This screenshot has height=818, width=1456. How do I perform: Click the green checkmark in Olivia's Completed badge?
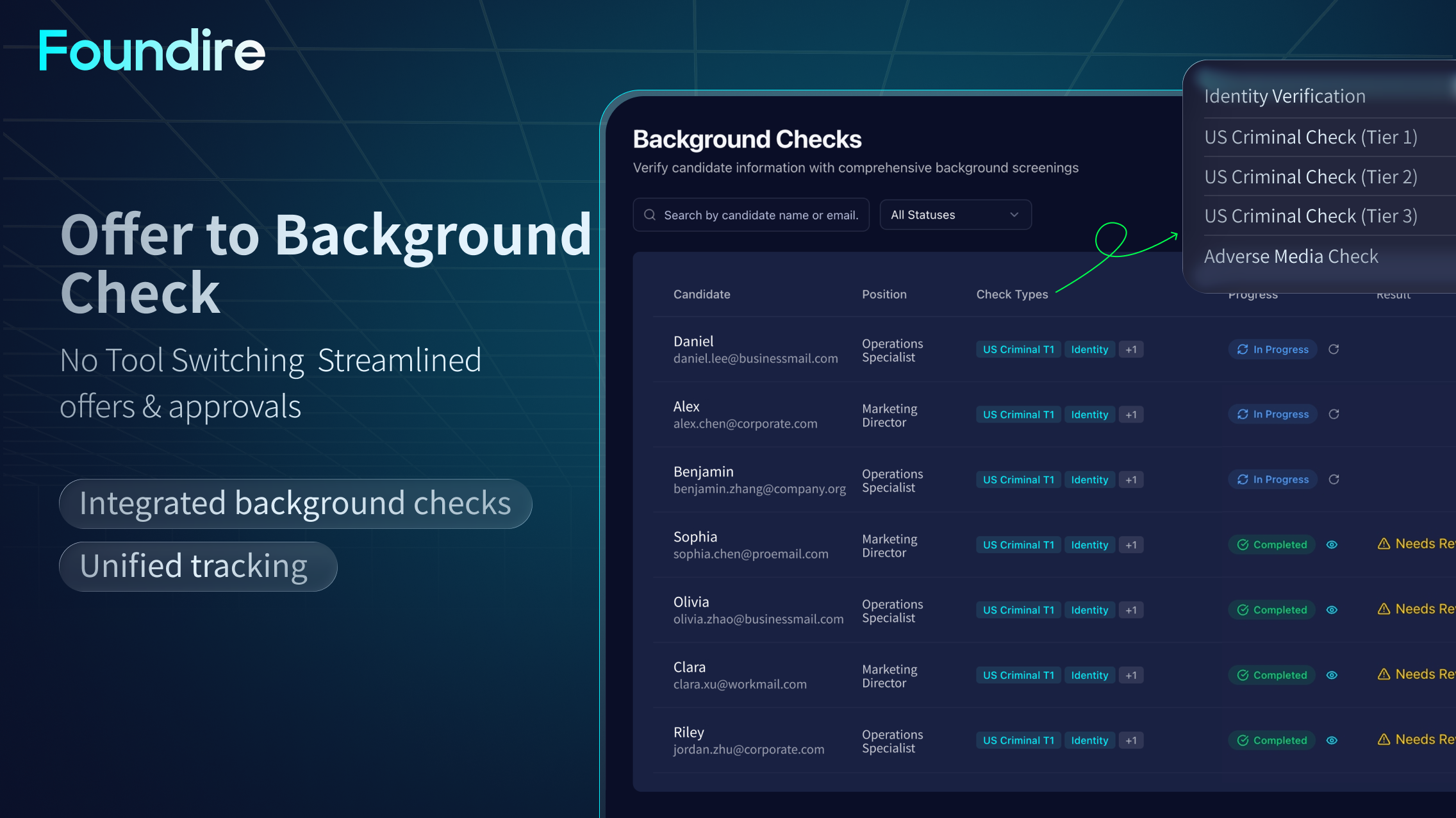[x=1242, y=610]
